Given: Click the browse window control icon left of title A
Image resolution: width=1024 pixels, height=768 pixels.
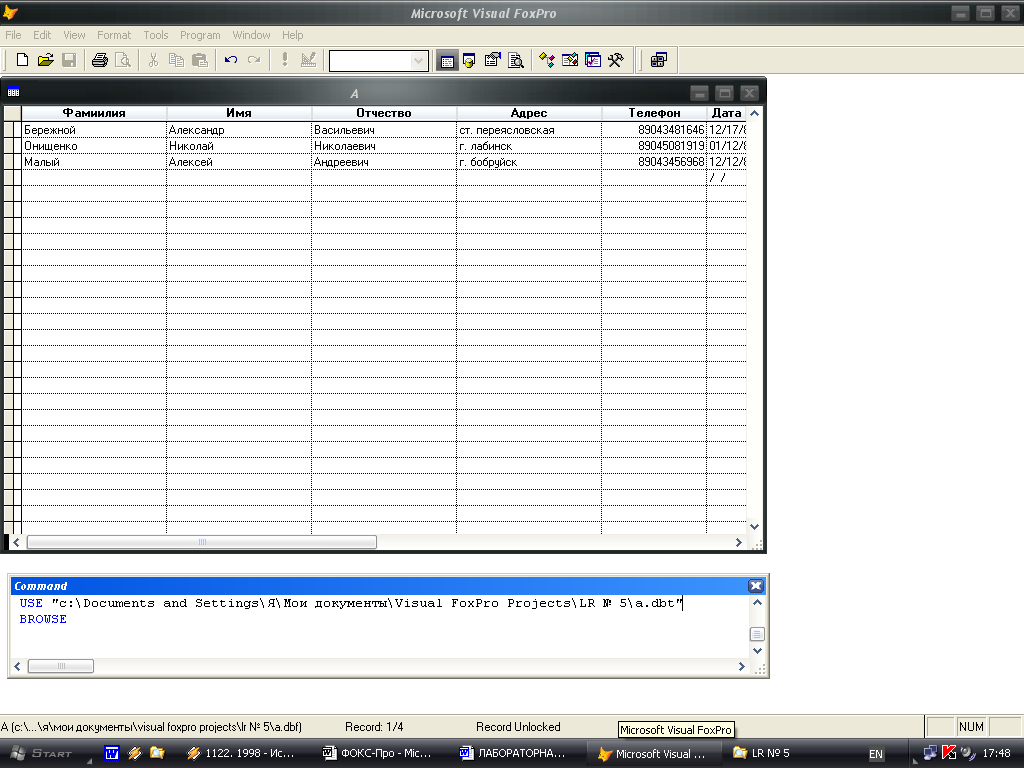Looking at the screenshot, I should point(14,92).
